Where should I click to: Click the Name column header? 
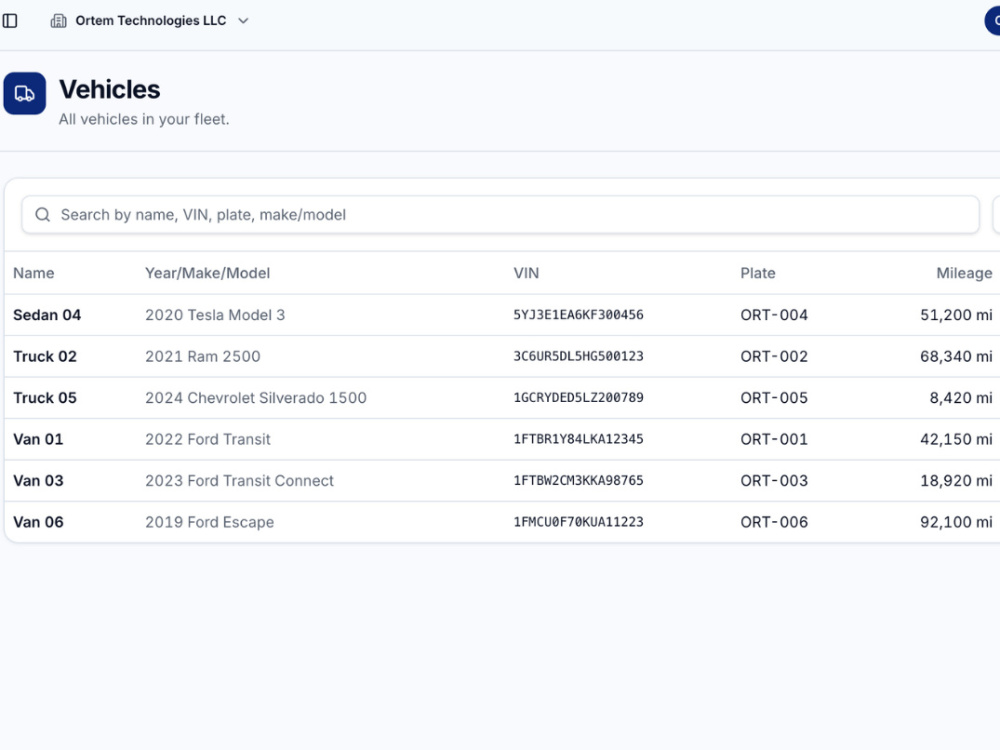(34, 273)
